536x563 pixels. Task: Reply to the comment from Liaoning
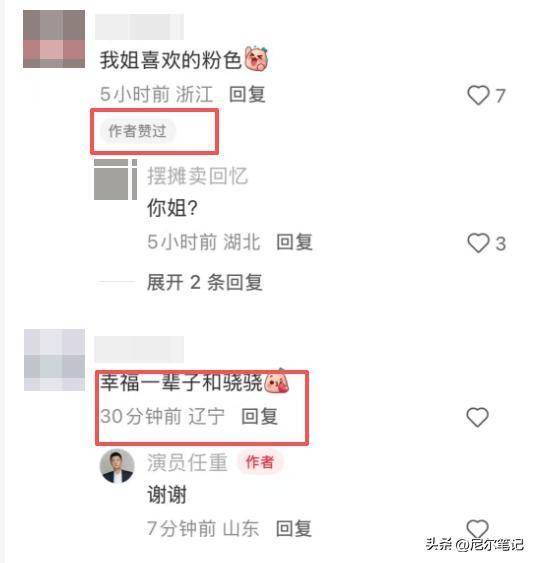(260, 417)
